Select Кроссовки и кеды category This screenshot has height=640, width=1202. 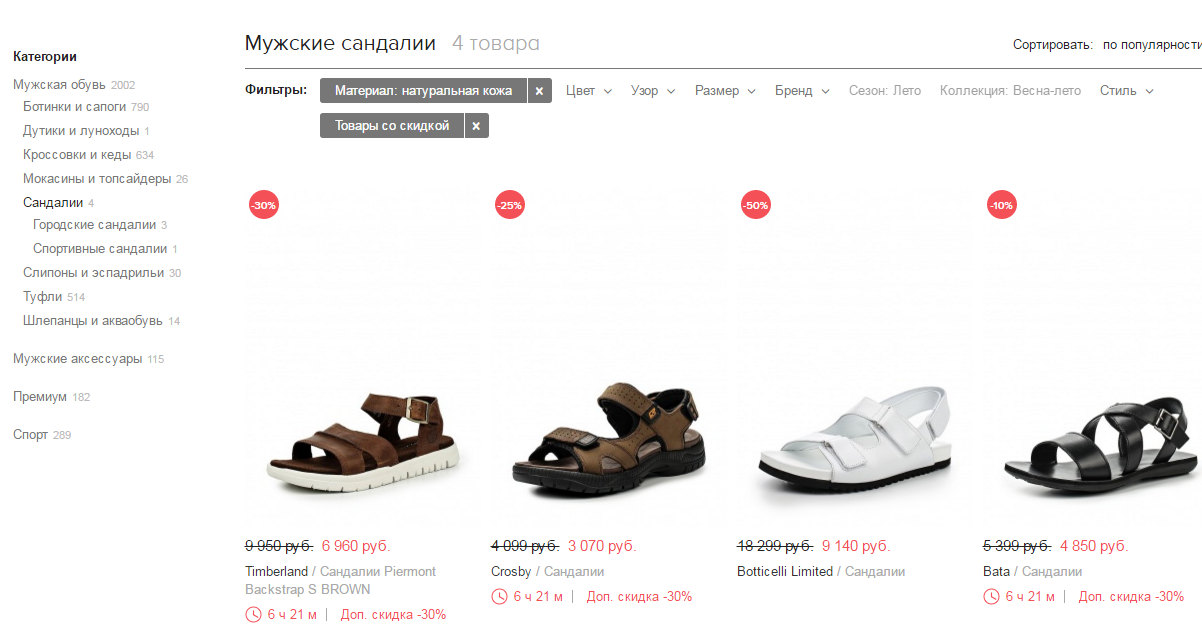point(77,155)
